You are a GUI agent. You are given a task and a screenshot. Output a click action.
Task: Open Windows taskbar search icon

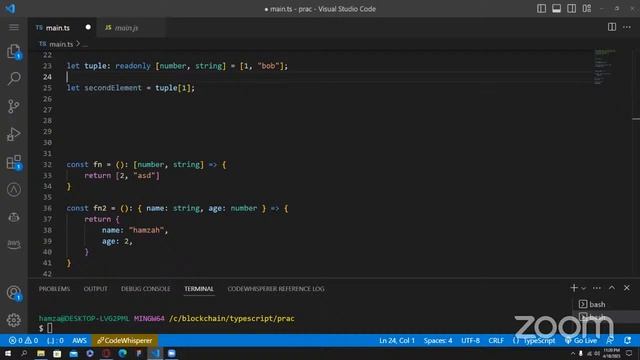(24, 353)
